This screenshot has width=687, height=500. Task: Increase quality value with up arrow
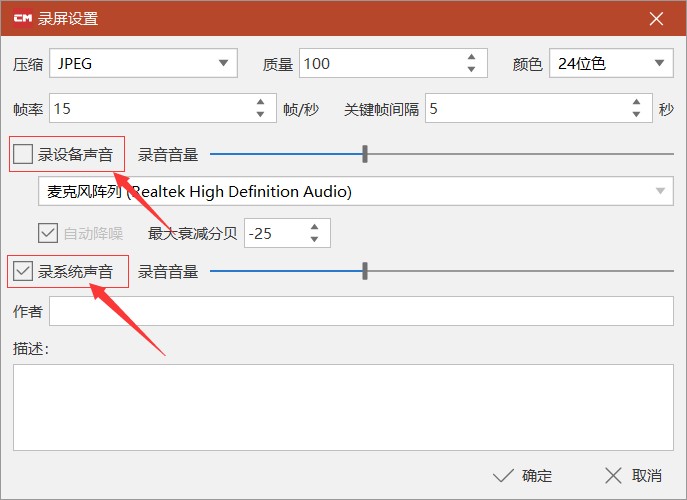click(471, 57)
